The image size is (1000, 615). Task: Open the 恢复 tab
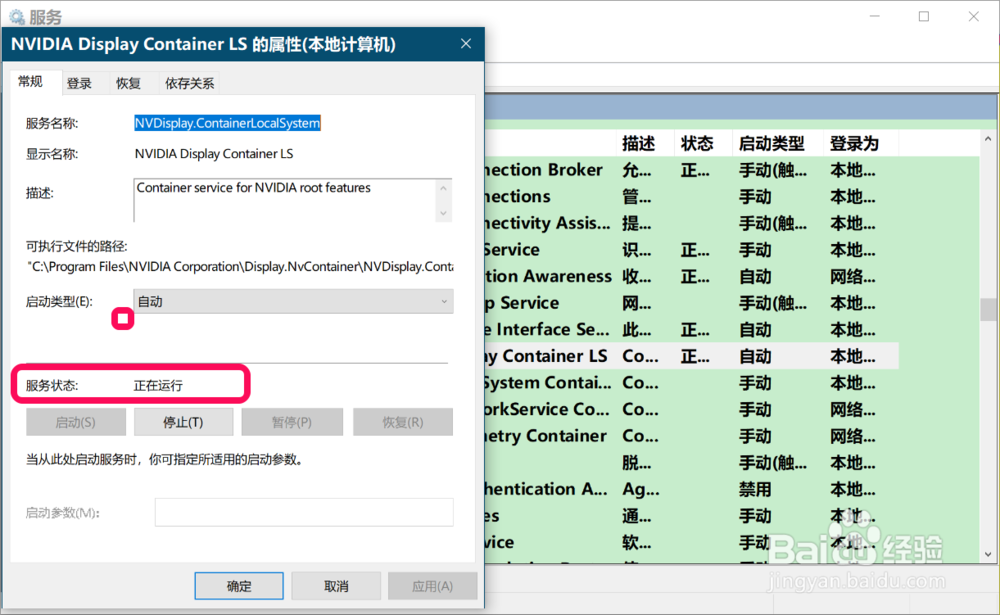(129, 82)
